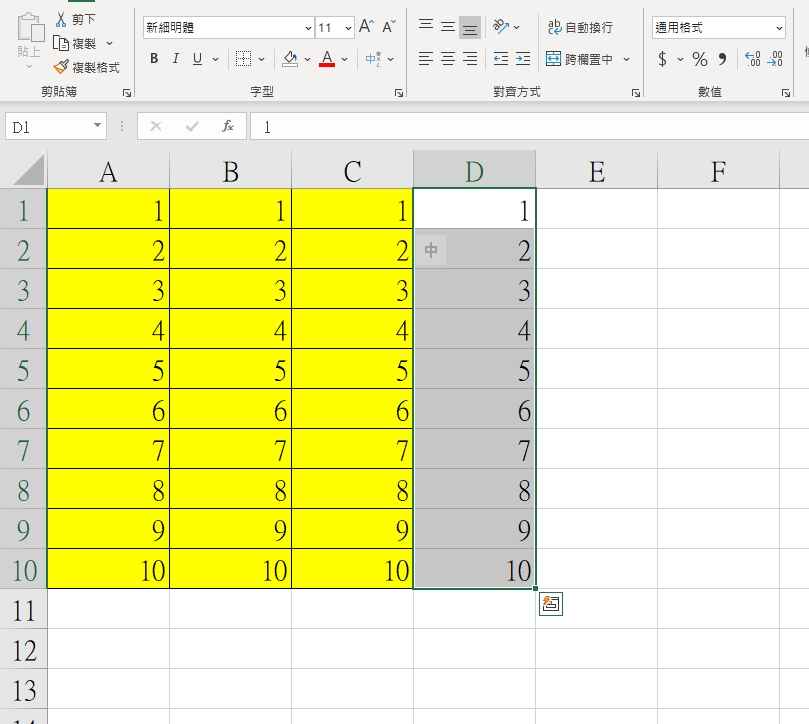Apply the comma style format

tap(722, 59)
